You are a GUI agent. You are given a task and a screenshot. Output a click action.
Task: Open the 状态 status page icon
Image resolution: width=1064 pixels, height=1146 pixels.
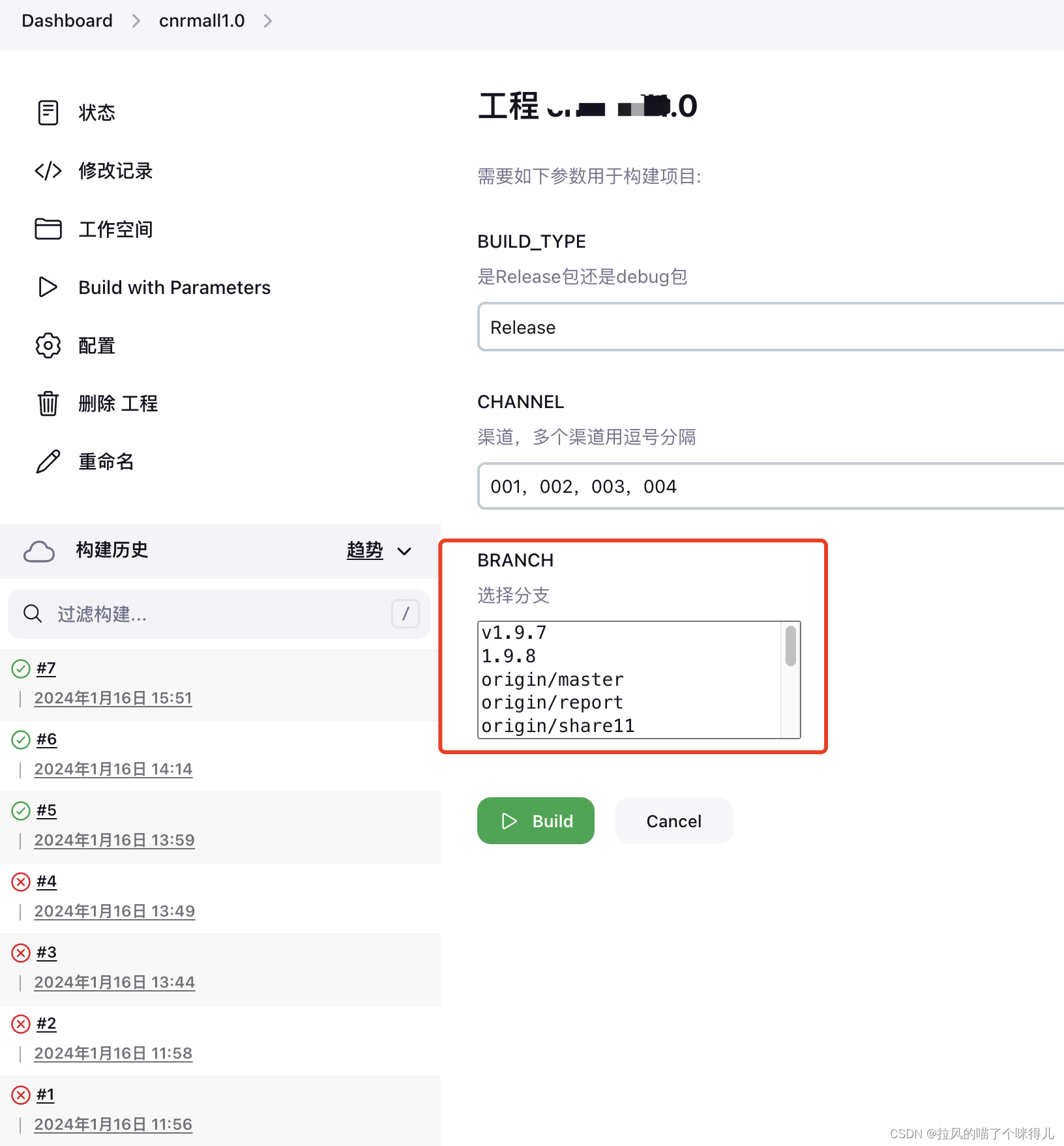coord(48,113)
